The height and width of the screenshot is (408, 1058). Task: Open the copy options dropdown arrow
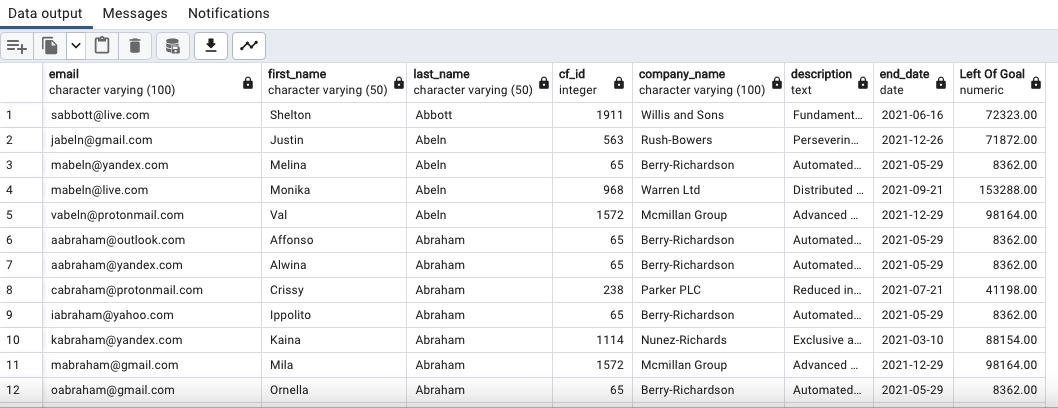76,46
